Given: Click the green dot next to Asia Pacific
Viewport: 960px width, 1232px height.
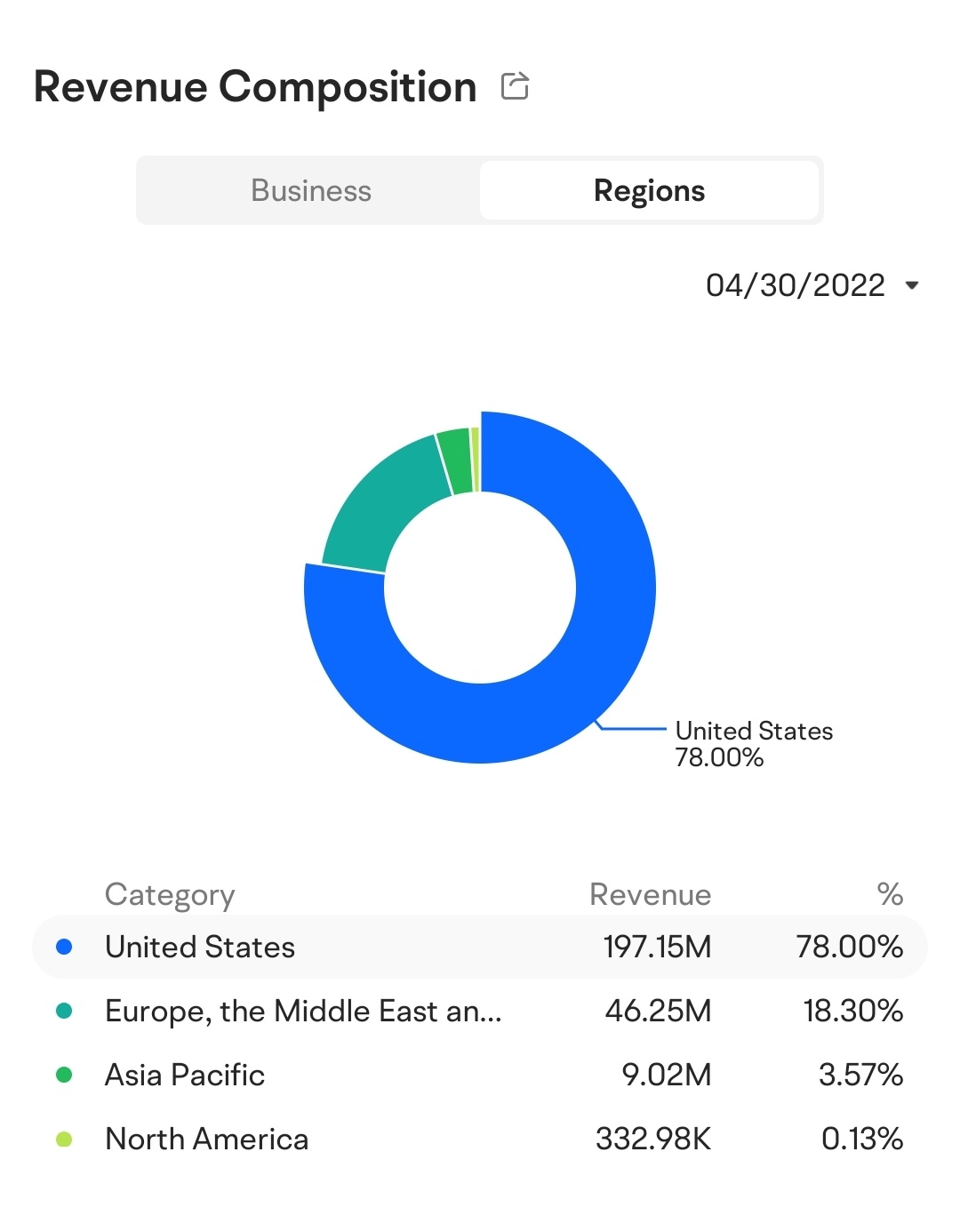Looking at the screenshot, I should click(x=64, y=1075).
